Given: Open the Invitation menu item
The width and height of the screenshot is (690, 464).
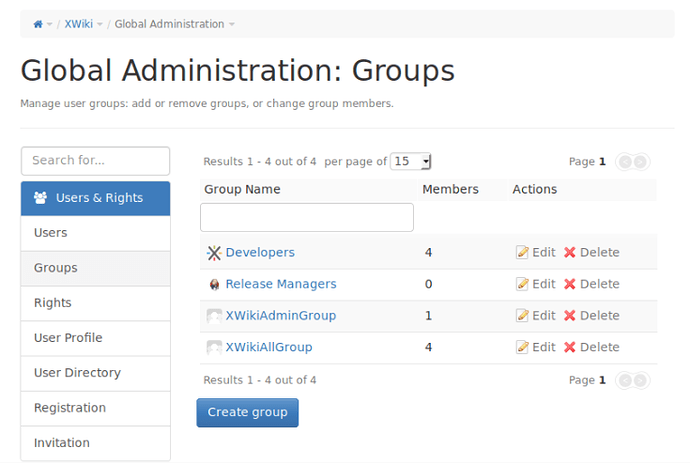Looking at the screenshot, I should point(95,443).
